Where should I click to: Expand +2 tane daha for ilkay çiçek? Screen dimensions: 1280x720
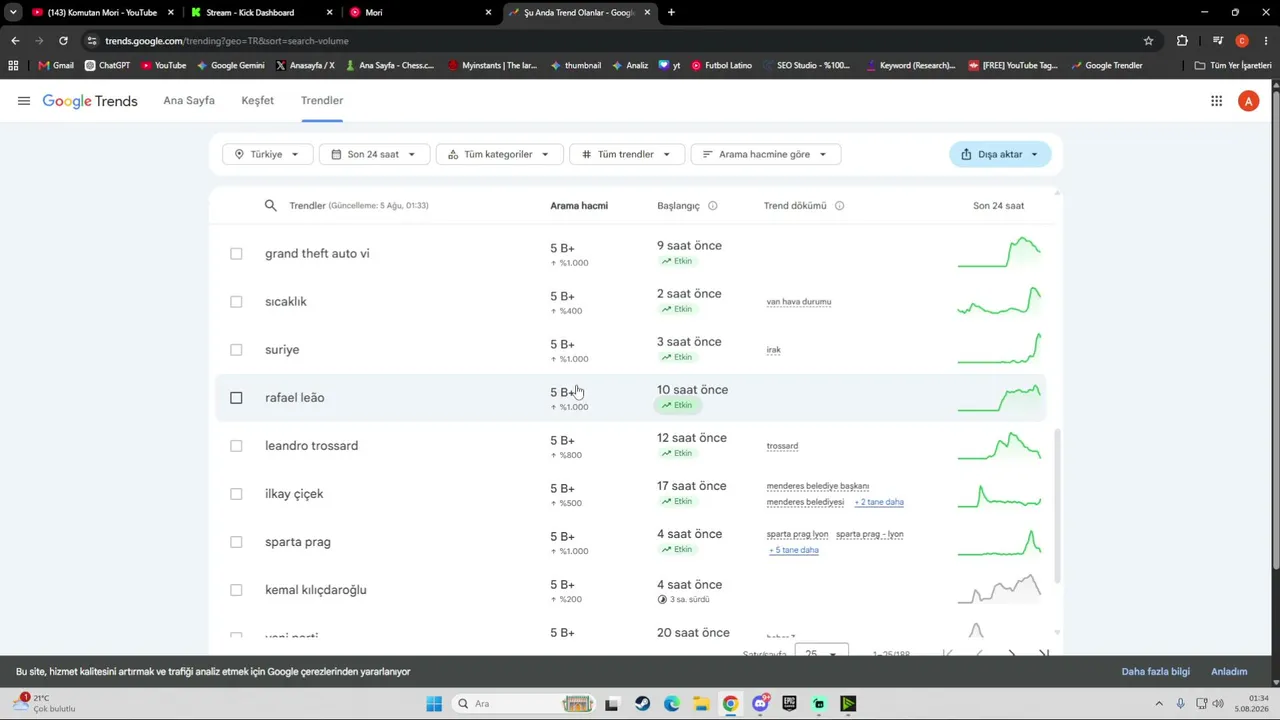879,502
